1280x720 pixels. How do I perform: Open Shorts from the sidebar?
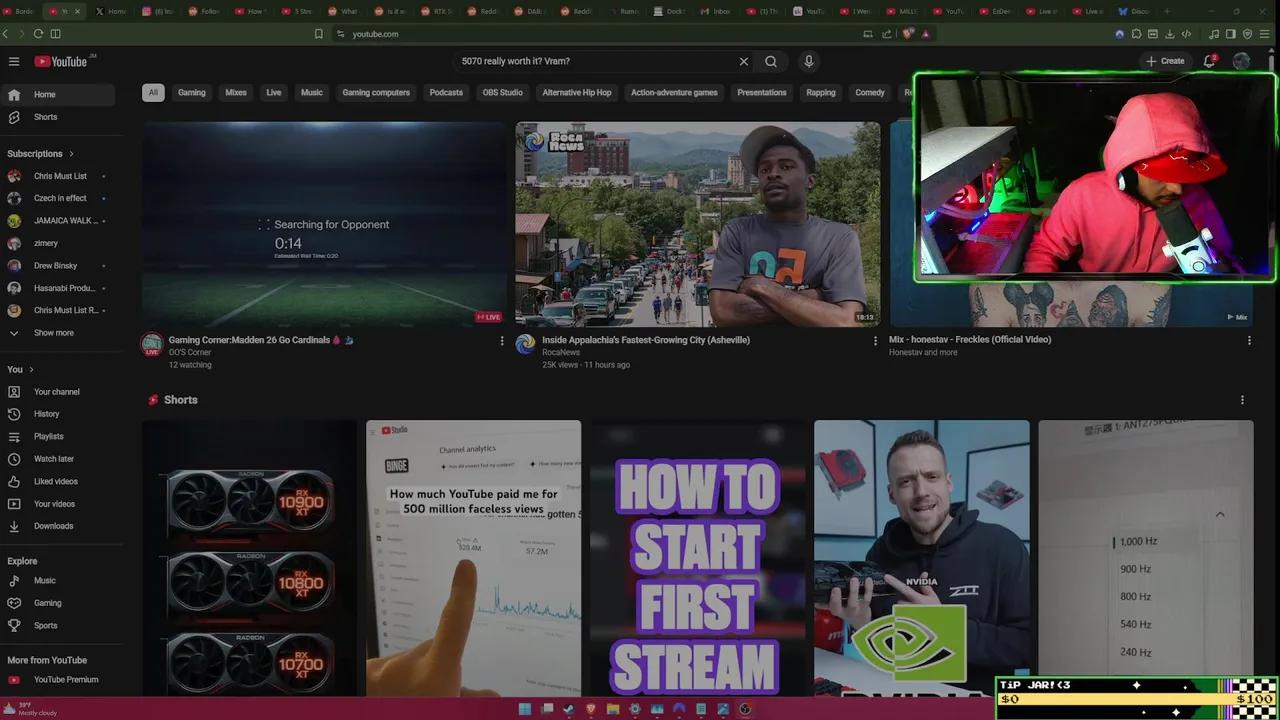[58, 117]
